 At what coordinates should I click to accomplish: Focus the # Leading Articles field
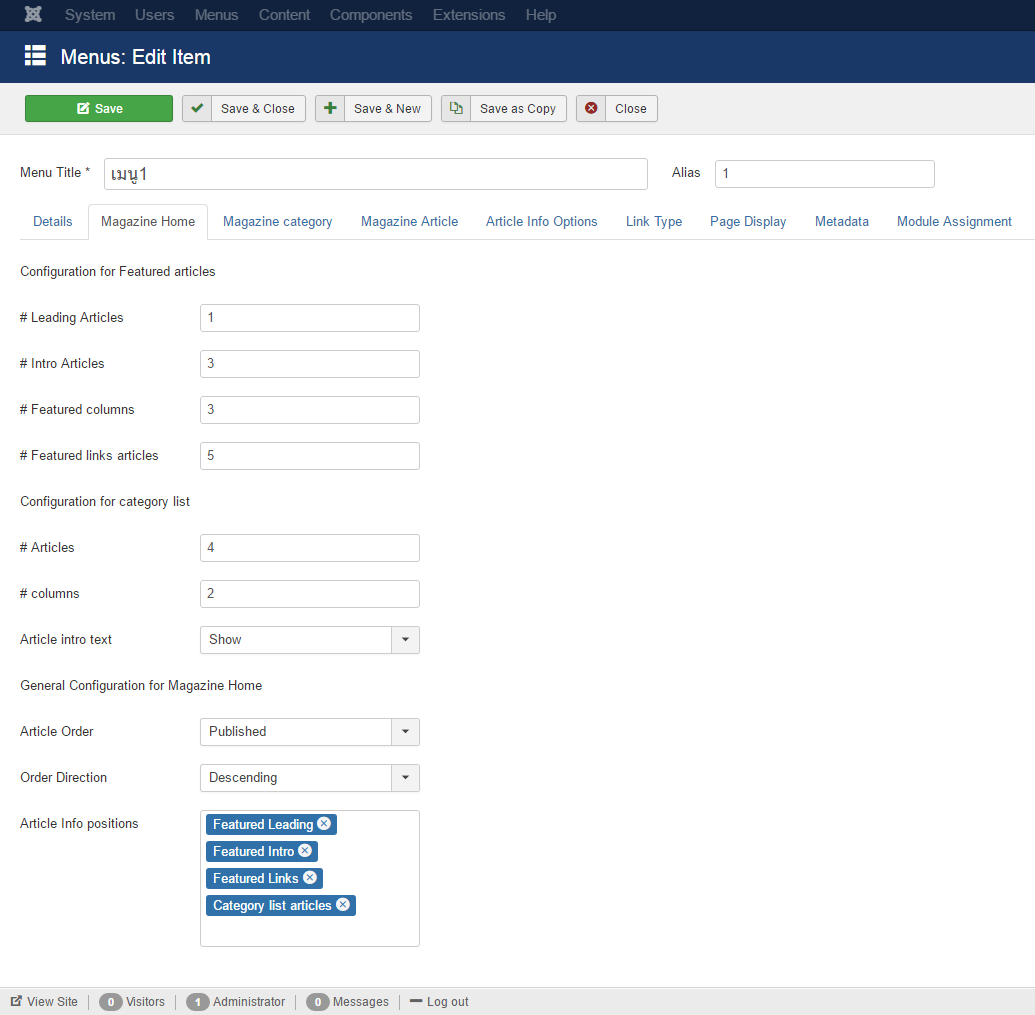(309, 318)
